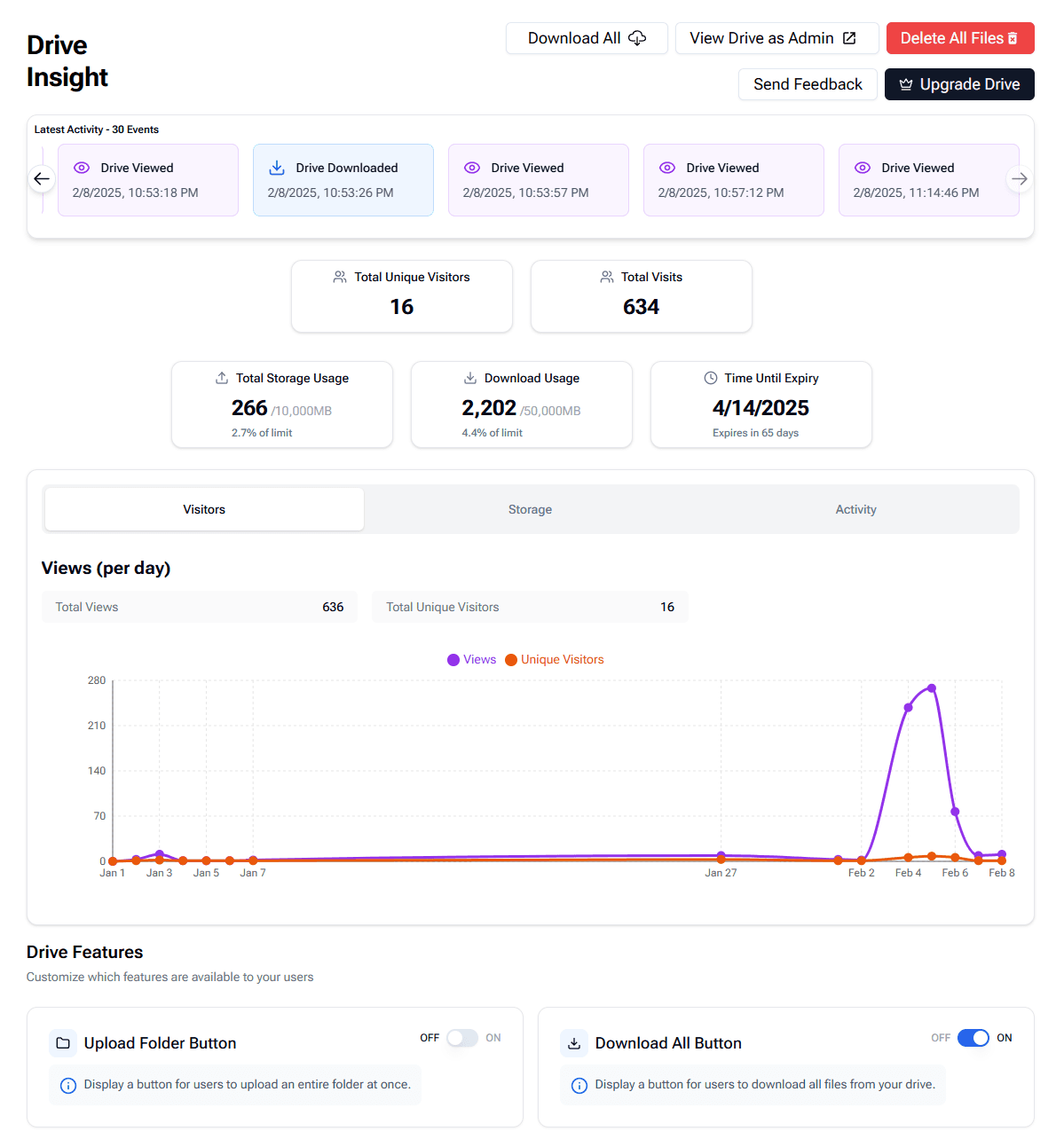
Task: Open Send Feedback
Action: click(808, 84)
